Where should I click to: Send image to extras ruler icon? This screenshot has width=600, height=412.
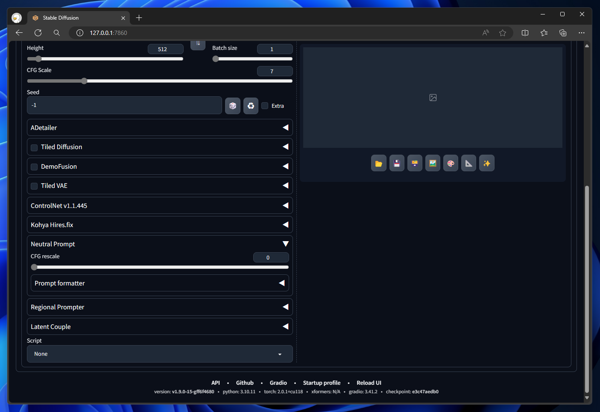pos(468,163)
